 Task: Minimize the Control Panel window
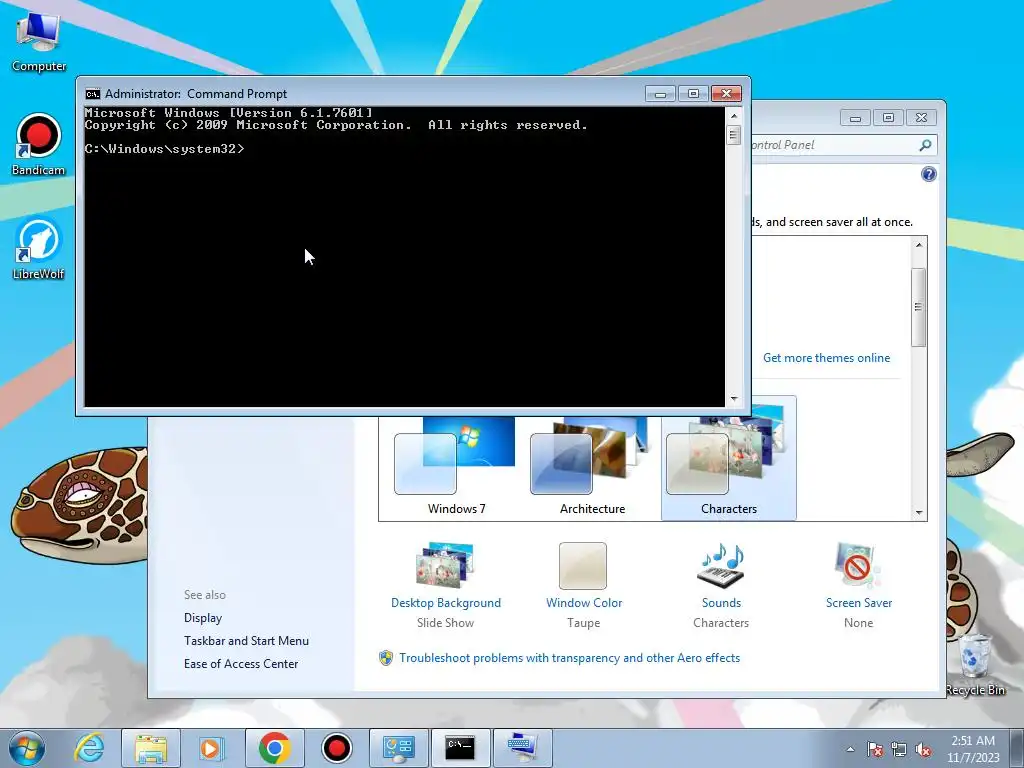point(856,118)
